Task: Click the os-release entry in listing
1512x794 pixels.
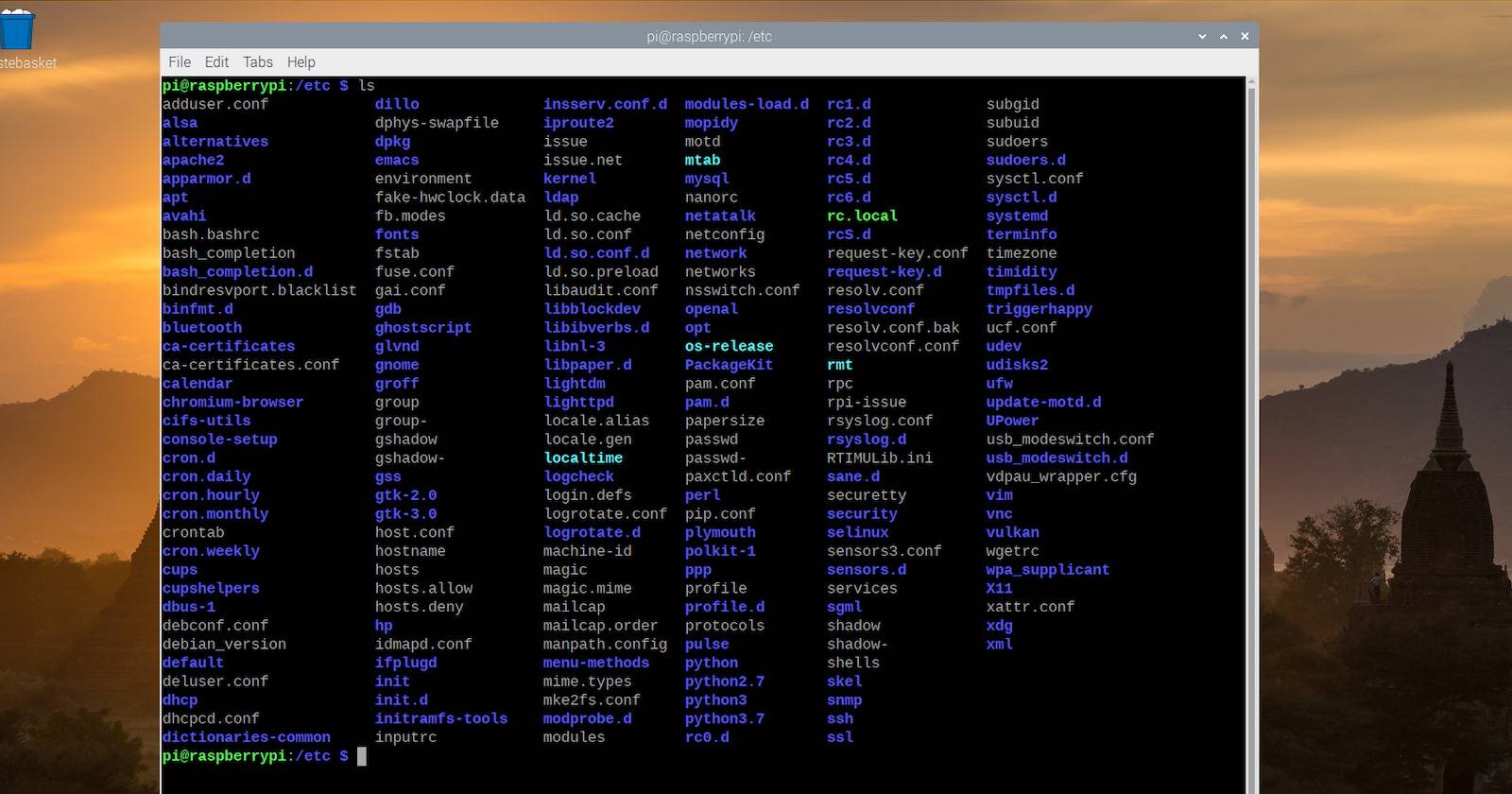Action: [x=729, y=347]
